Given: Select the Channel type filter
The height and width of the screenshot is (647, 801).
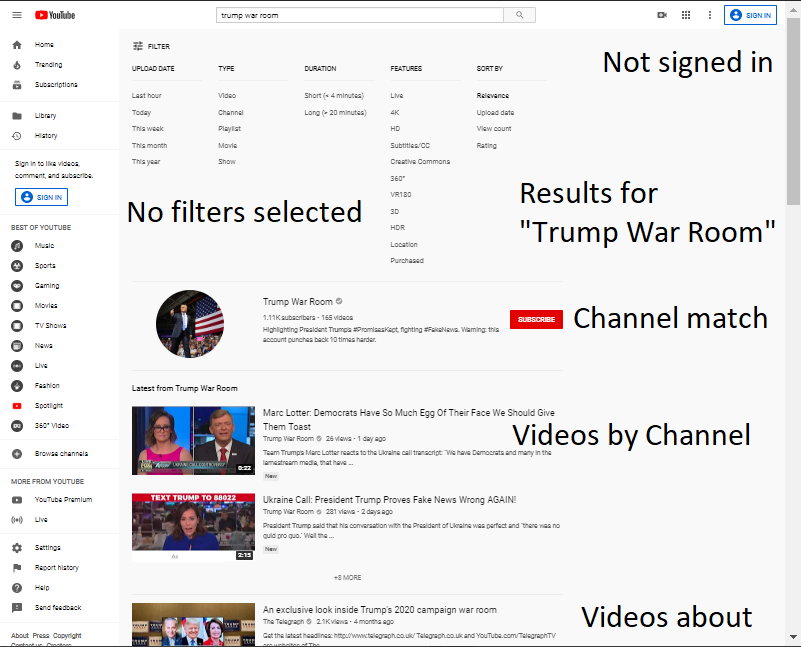Looking at the screenshot, I should tap(231, 112).
